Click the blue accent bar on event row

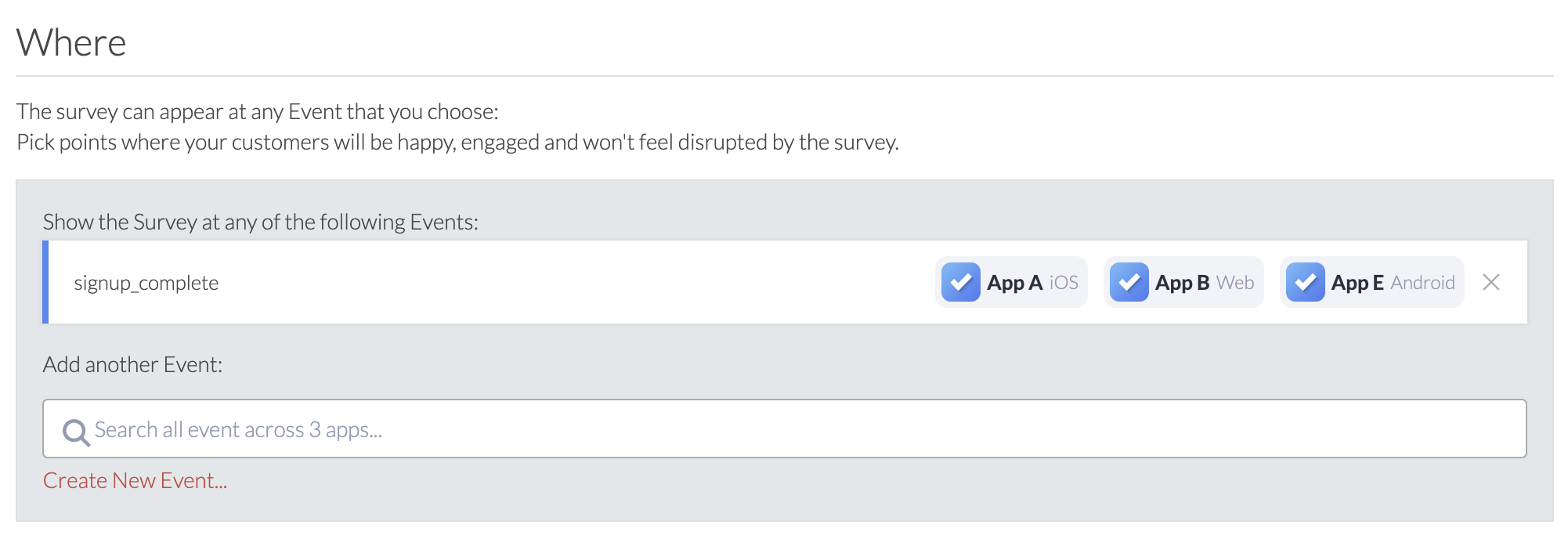[x=45, y=282]
